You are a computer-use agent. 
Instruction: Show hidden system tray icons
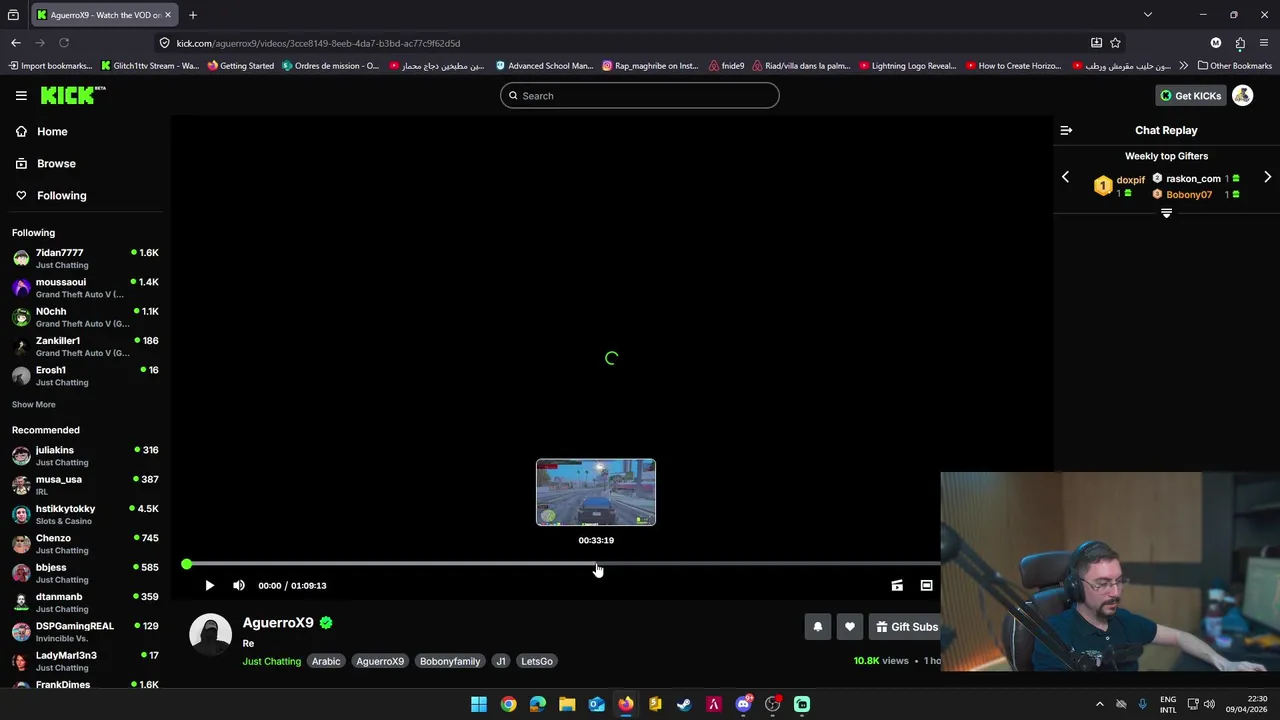click(1099, 704)
